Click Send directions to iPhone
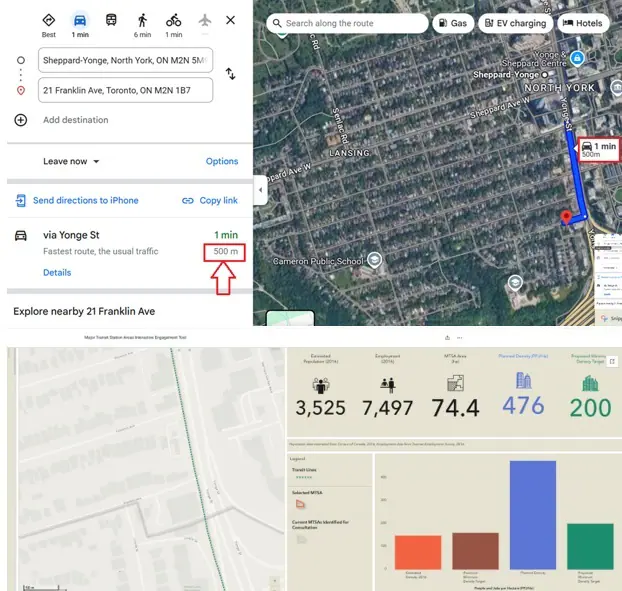 point(85,200)
